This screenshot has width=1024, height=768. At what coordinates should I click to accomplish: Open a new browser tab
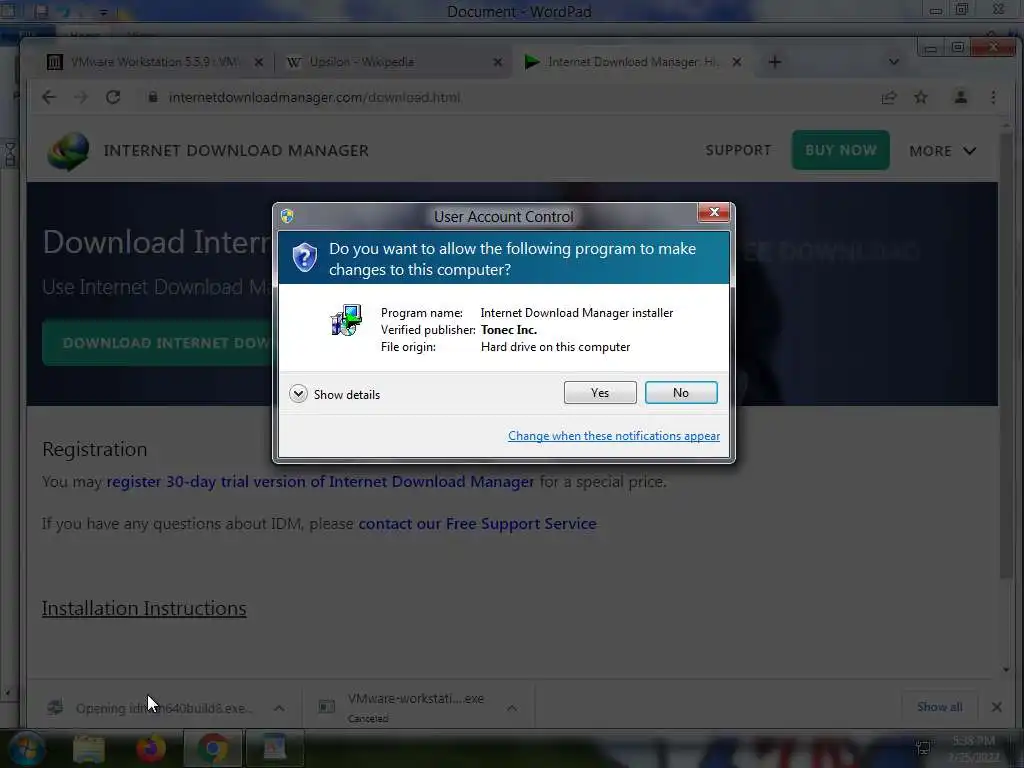775,62
